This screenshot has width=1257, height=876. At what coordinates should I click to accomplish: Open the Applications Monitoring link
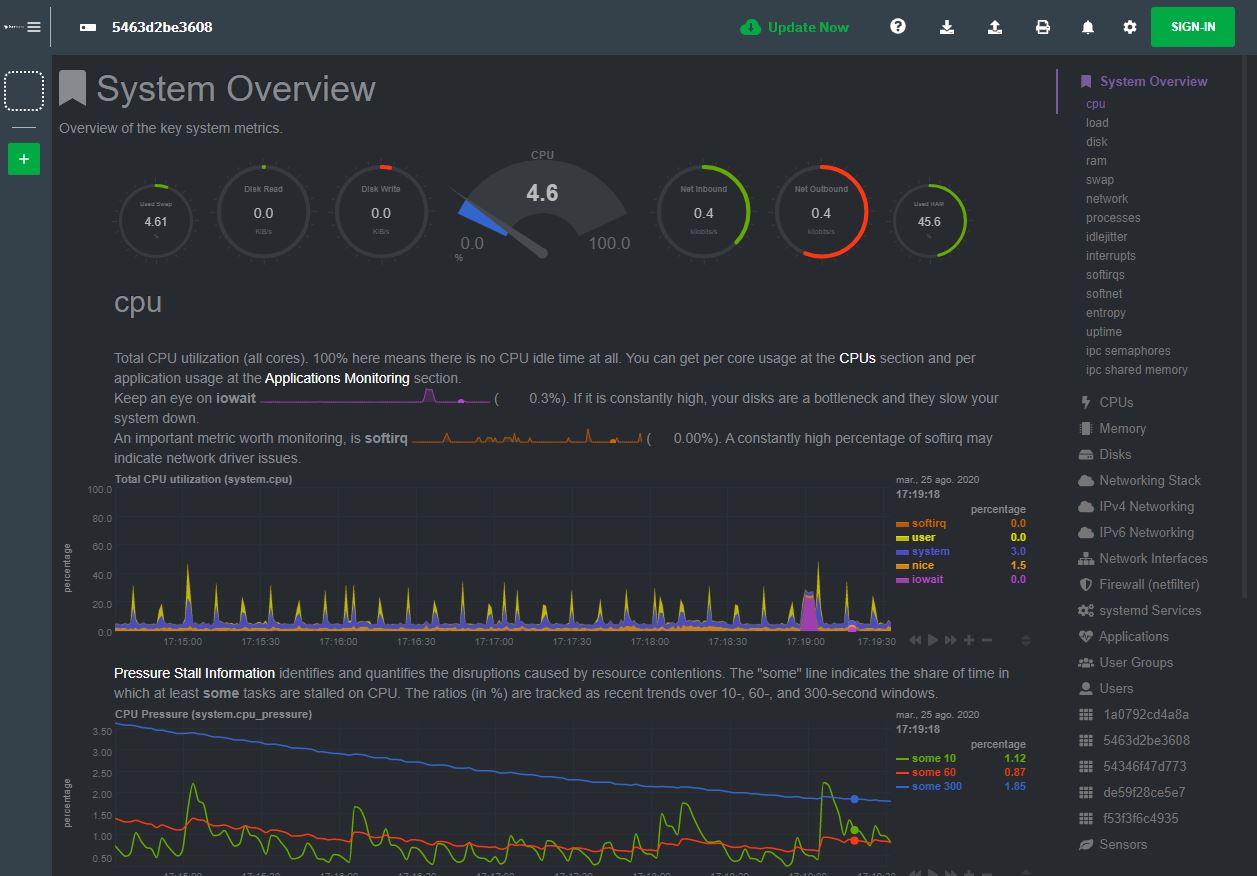click(337, 378)
